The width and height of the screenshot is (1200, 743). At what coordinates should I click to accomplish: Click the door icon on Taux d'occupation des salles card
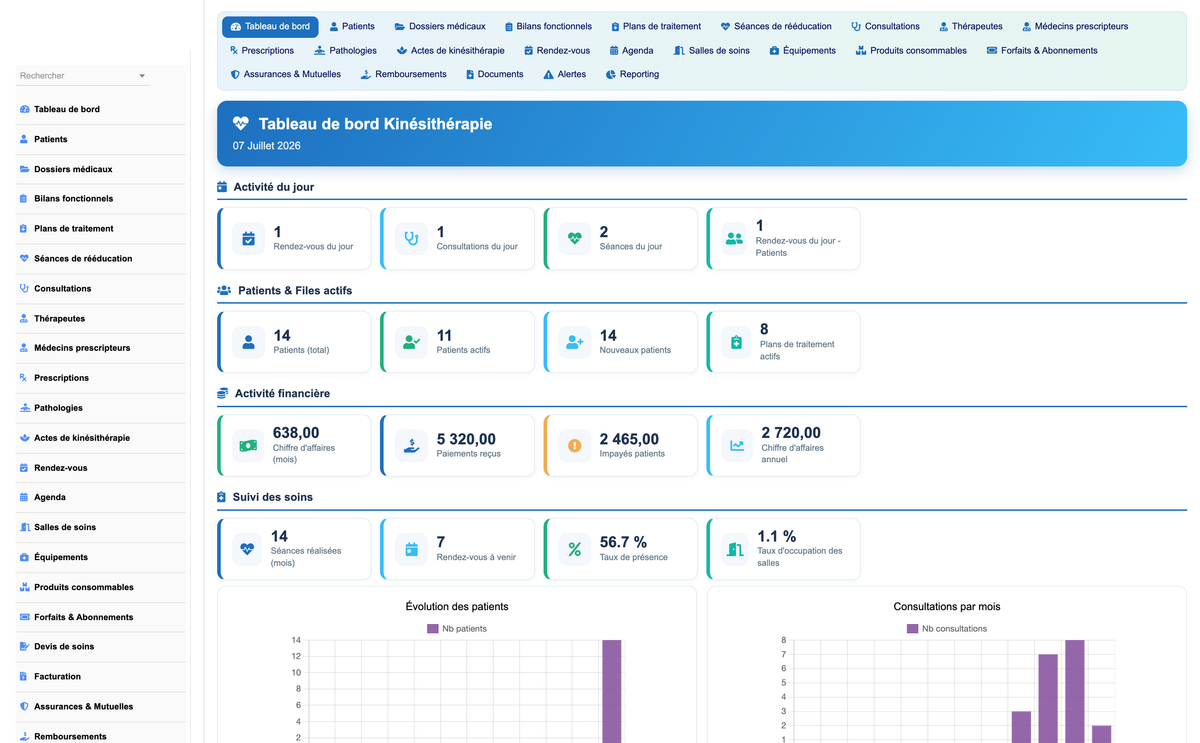click(x=736, y=549)
